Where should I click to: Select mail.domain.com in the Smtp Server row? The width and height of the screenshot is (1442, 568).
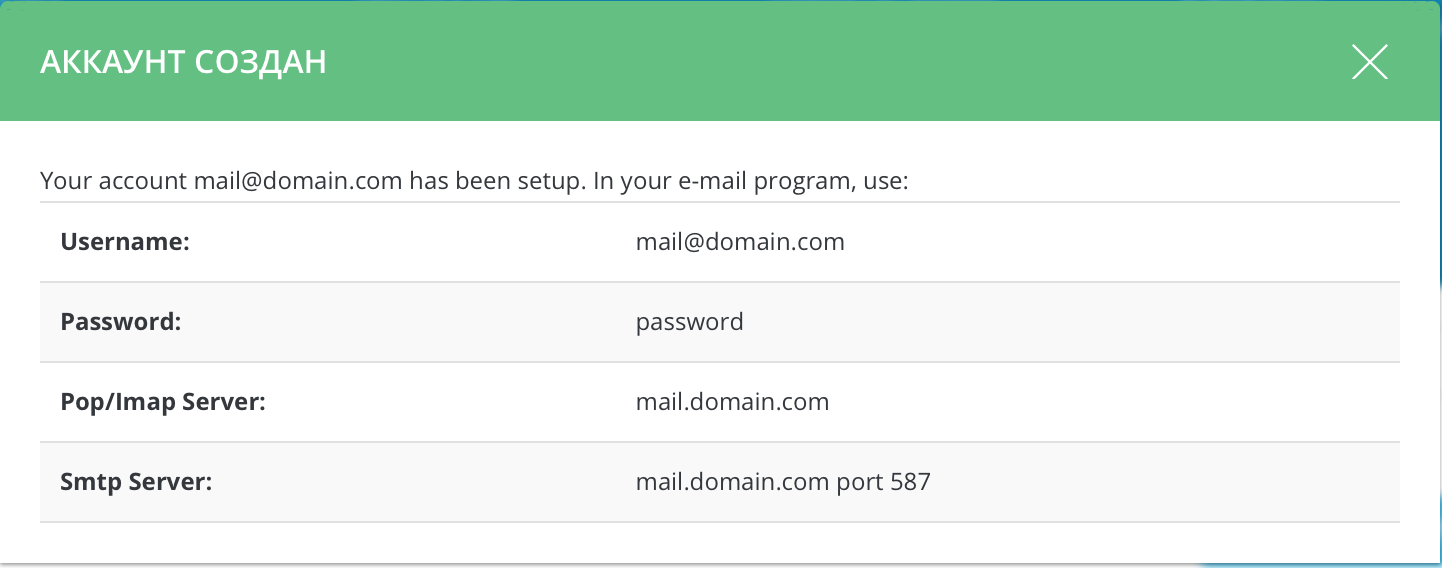point(732,482)
